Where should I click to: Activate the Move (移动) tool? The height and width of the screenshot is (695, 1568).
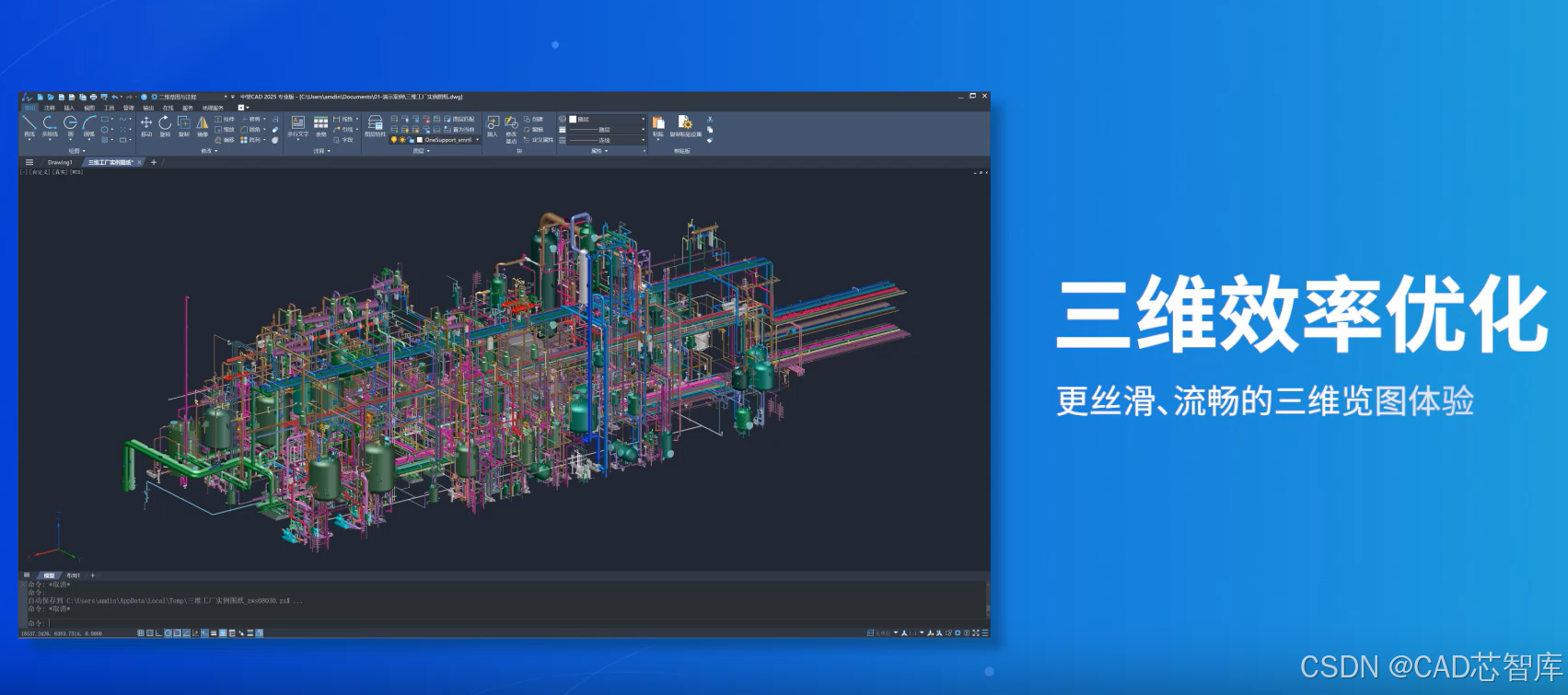pos(146,126)
